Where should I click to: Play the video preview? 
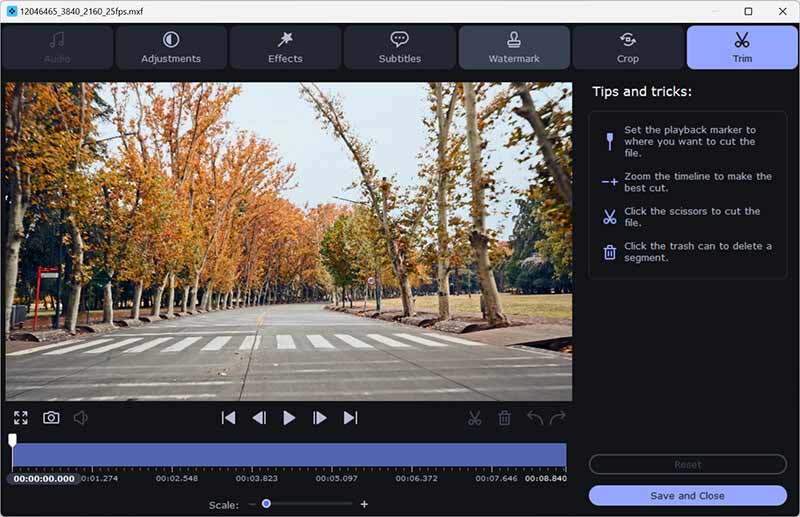tap(289, 418)
